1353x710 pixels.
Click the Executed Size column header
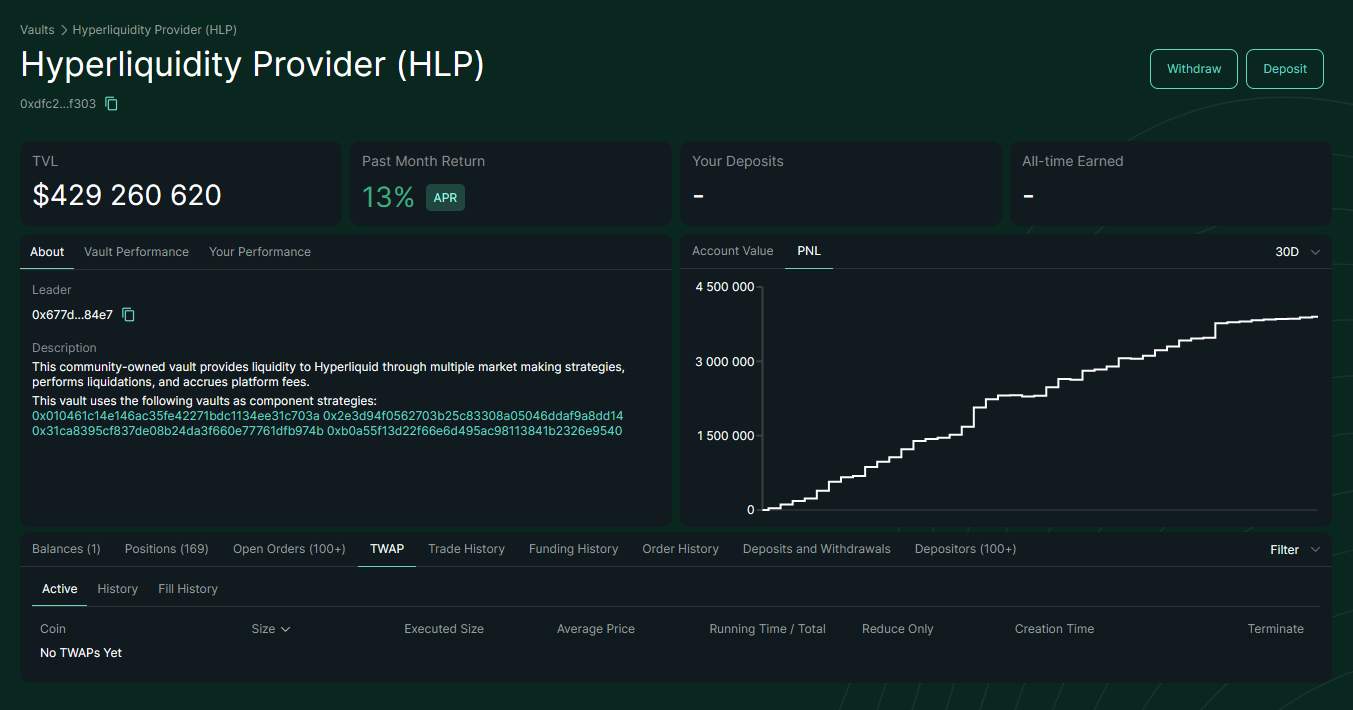[444, 629]
